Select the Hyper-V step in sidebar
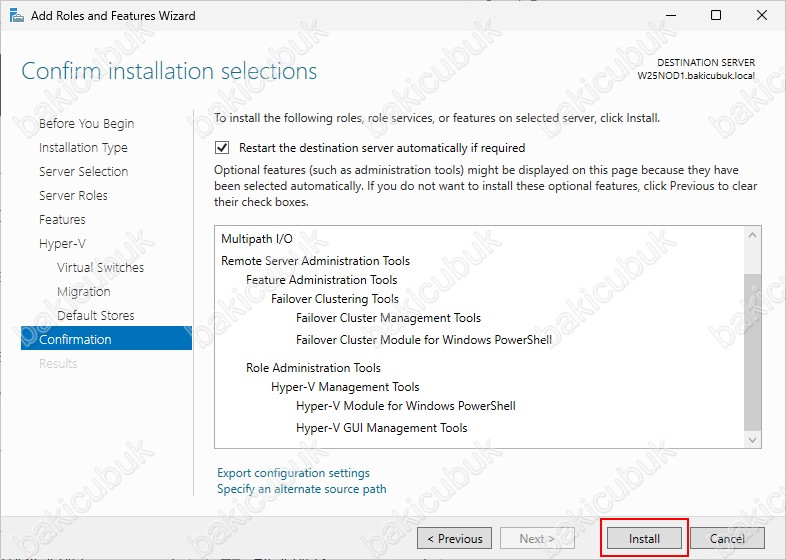Image resolution: width=786 pixels, height=560 pixels. point(62,244)
